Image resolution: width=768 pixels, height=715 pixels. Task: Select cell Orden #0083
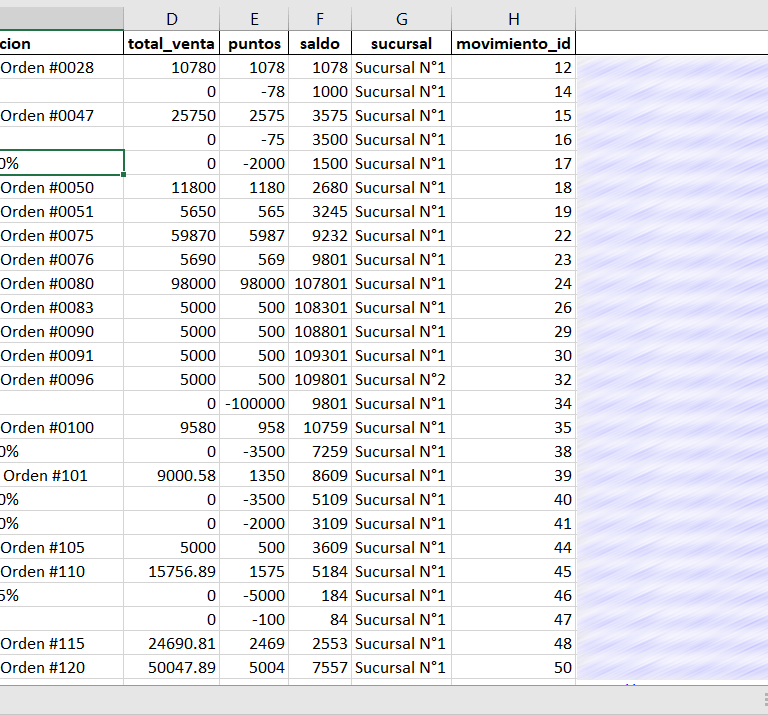(x=62, y=307)
